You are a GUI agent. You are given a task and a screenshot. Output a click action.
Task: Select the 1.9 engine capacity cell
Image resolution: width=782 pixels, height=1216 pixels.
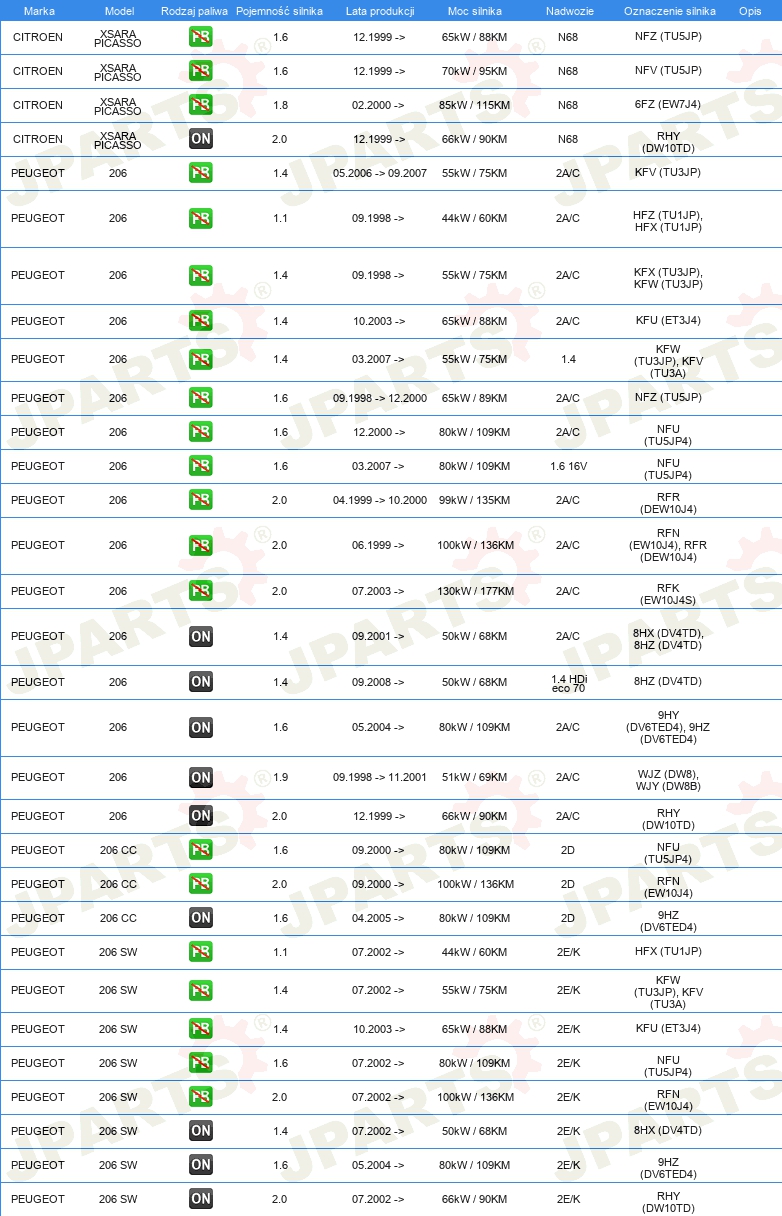click(280, 778)
